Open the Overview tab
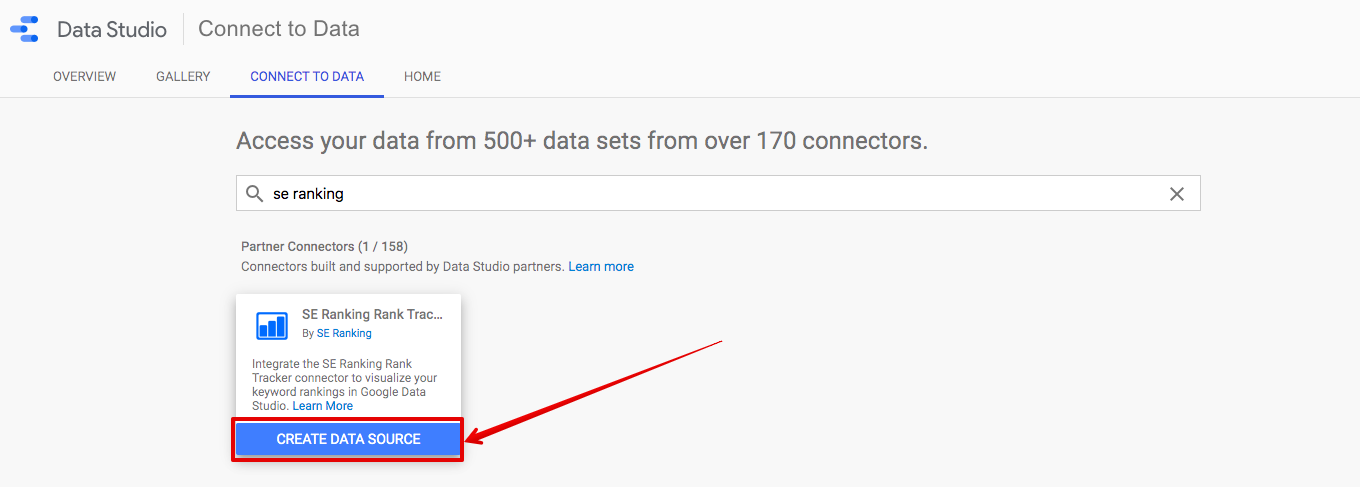This screenshot has width=1360, height=487. (x=84, y=76)
